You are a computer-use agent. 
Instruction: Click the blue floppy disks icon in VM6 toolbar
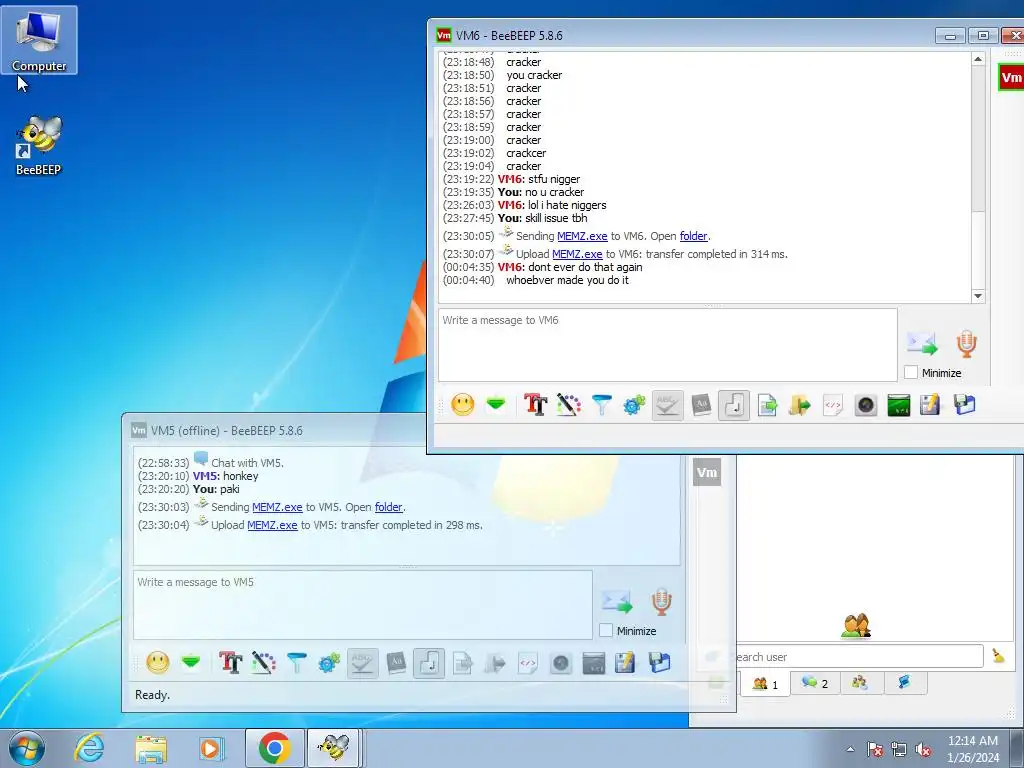click(964, 405)
